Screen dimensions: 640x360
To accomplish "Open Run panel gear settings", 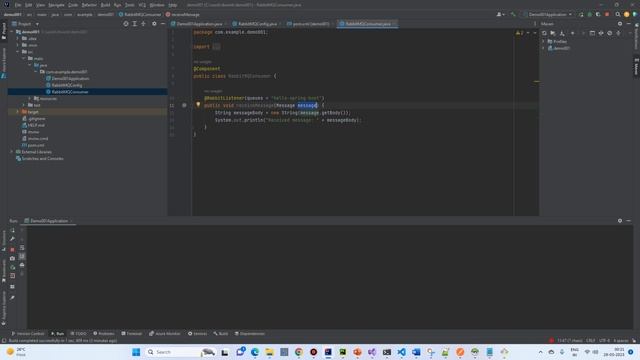I will click(620, 220).
